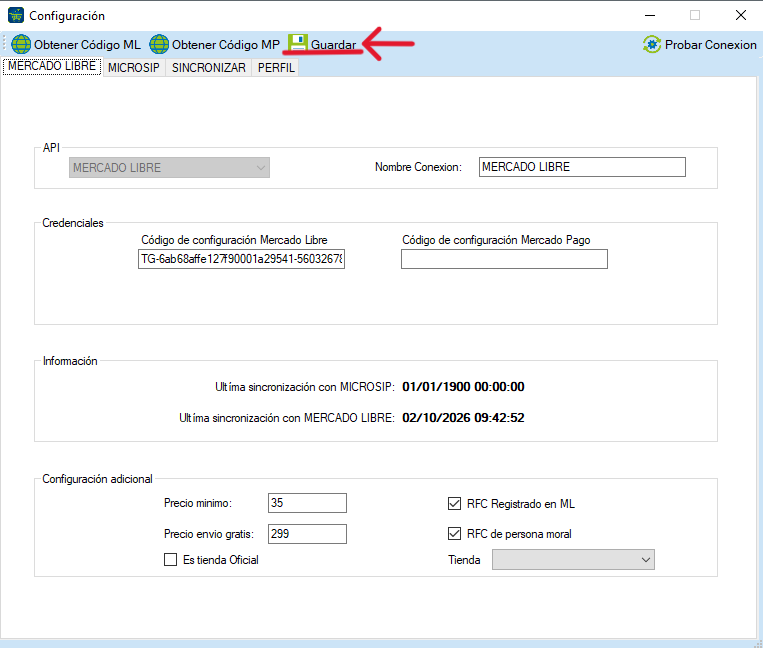Click the Información group heading
This screenshot has width=763, height=648.
click(x=70, y=360)
